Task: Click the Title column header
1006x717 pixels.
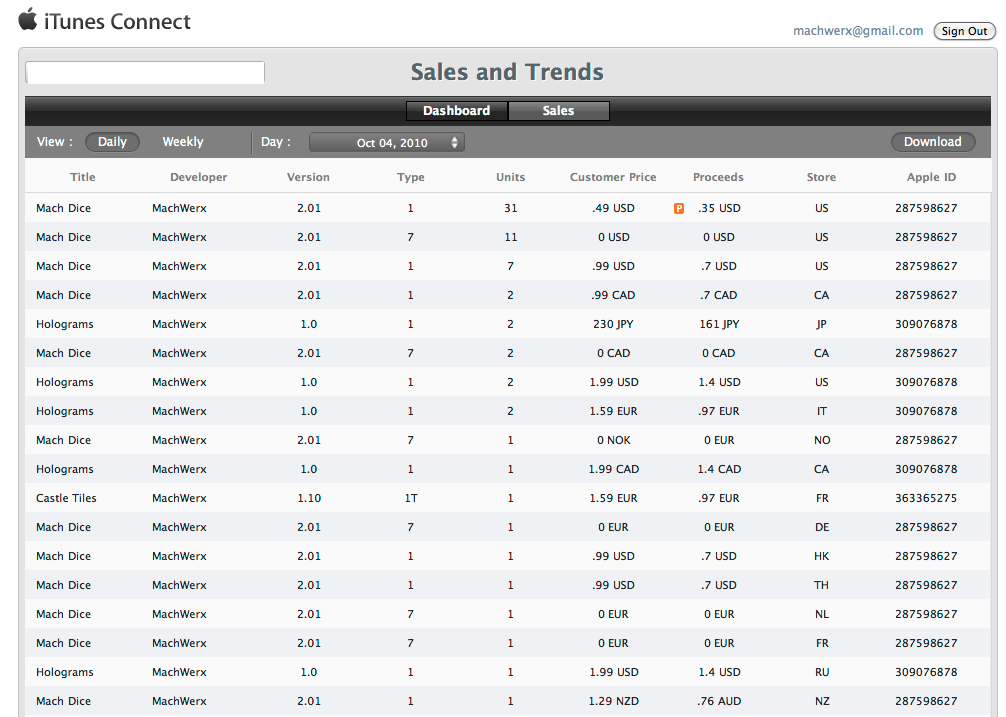Action: click(x=83, y=177)
